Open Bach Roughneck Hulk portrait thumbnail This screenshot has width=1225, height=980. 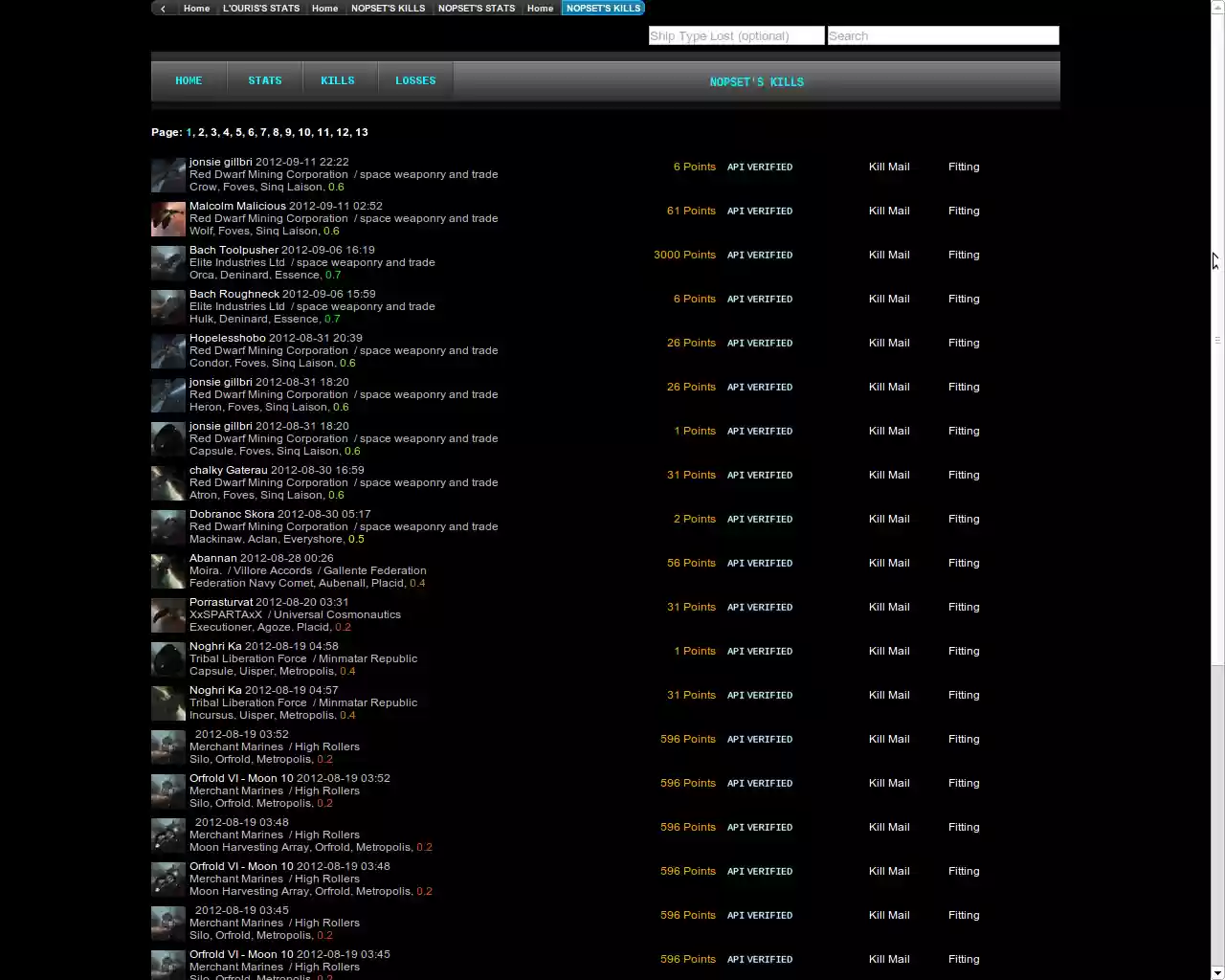pos(168,307)
